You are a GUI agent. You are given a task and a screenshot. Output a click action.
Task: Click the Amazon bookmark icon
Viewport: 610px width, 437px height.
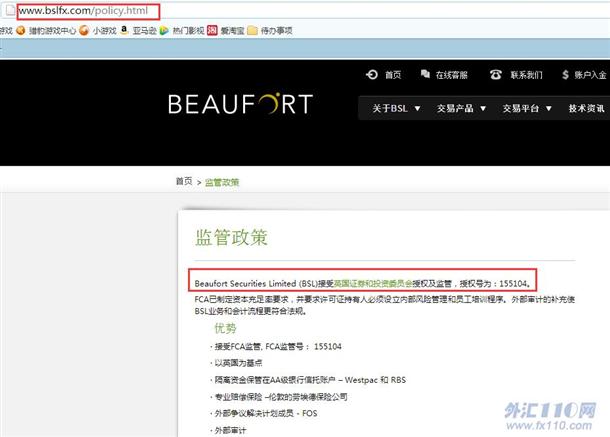click(124, 30)
